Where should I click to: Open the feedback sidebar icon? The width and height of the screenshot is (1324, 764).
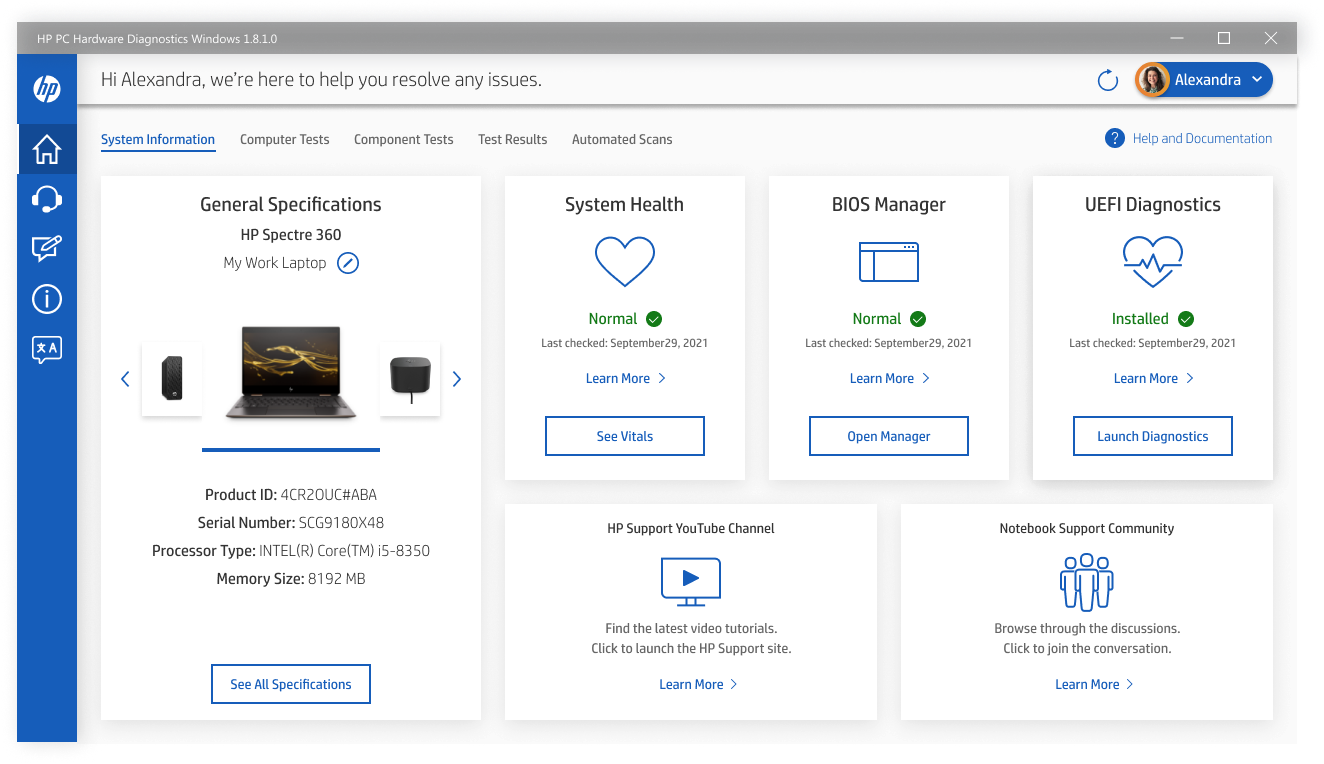point(47,249)
